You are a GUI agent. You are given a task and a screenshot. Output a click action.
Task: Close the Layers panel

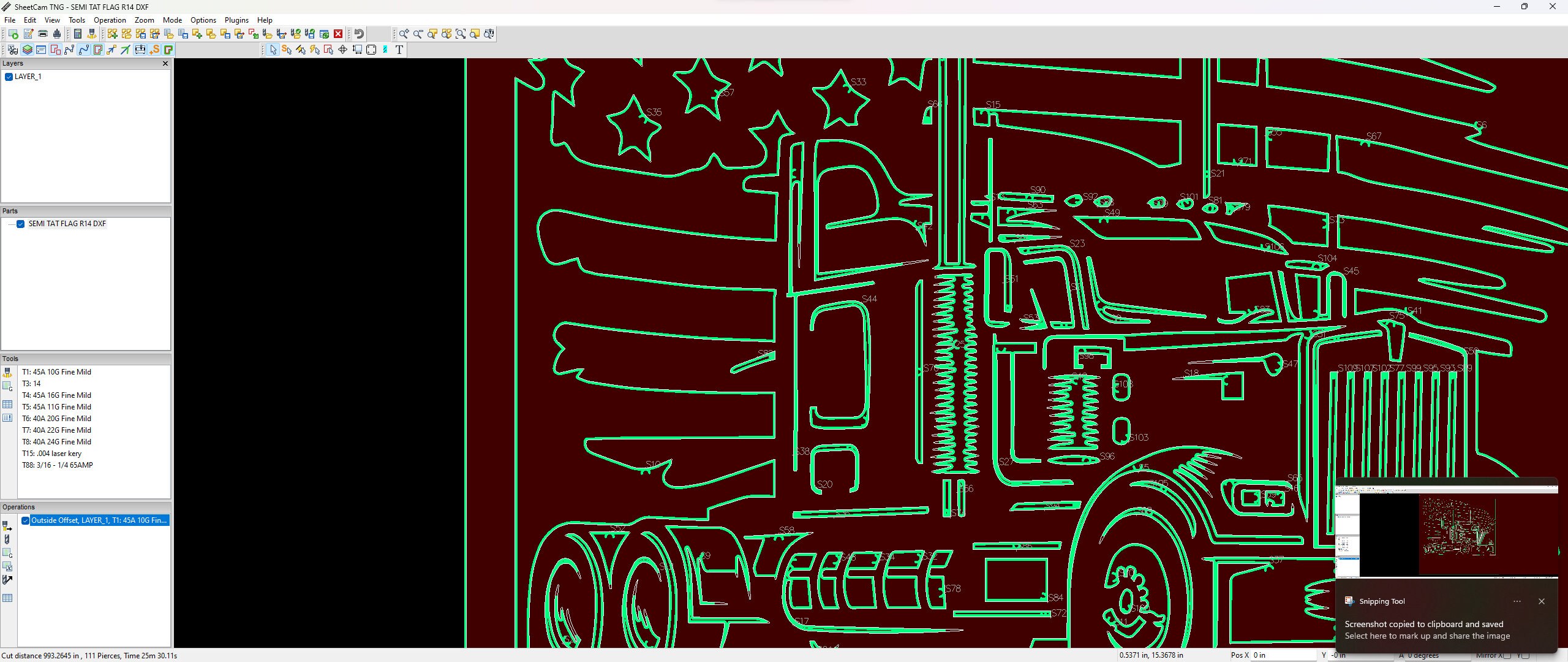165,63
